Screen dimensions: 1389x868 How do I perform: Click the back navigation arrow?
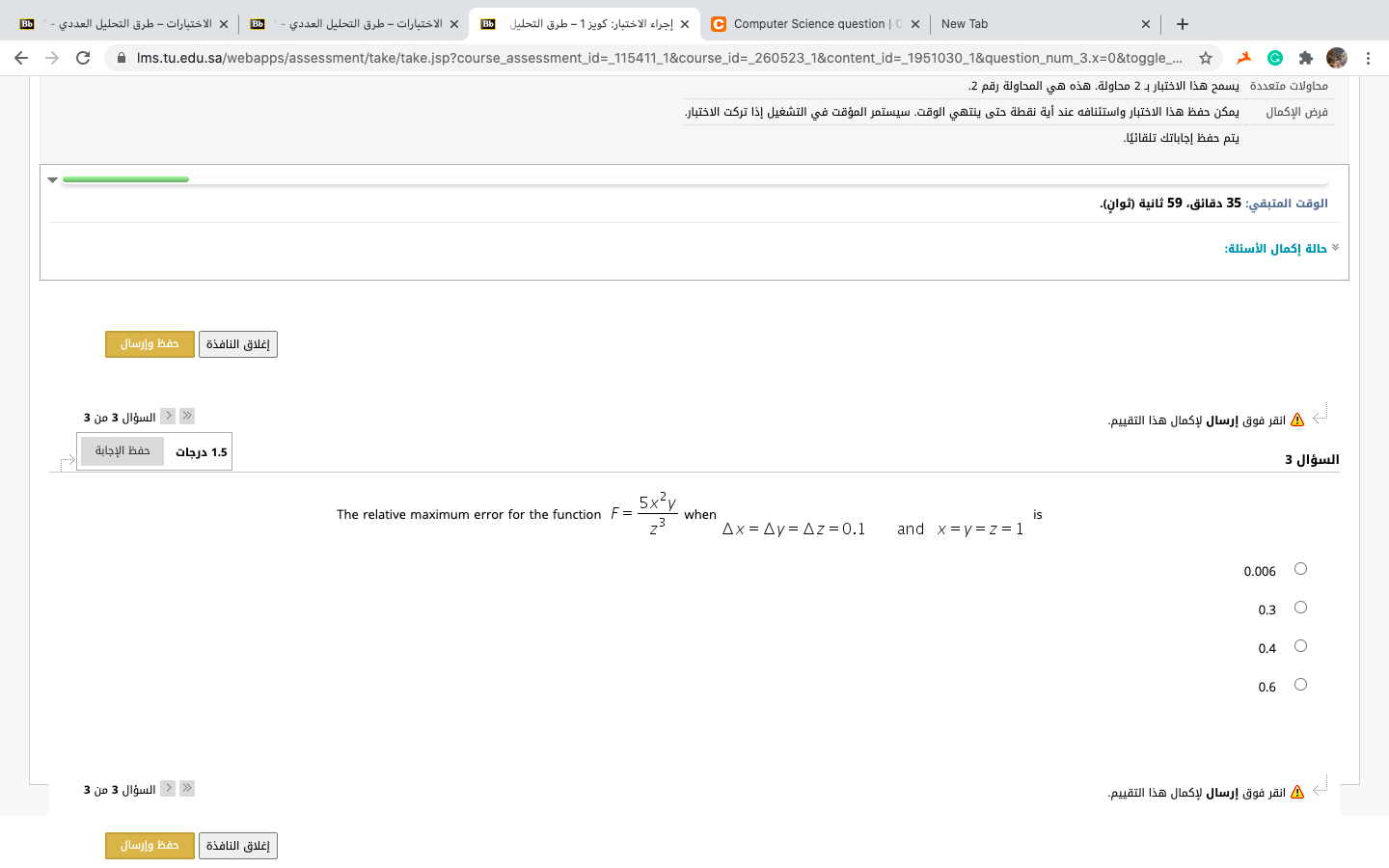coord(21,58)
